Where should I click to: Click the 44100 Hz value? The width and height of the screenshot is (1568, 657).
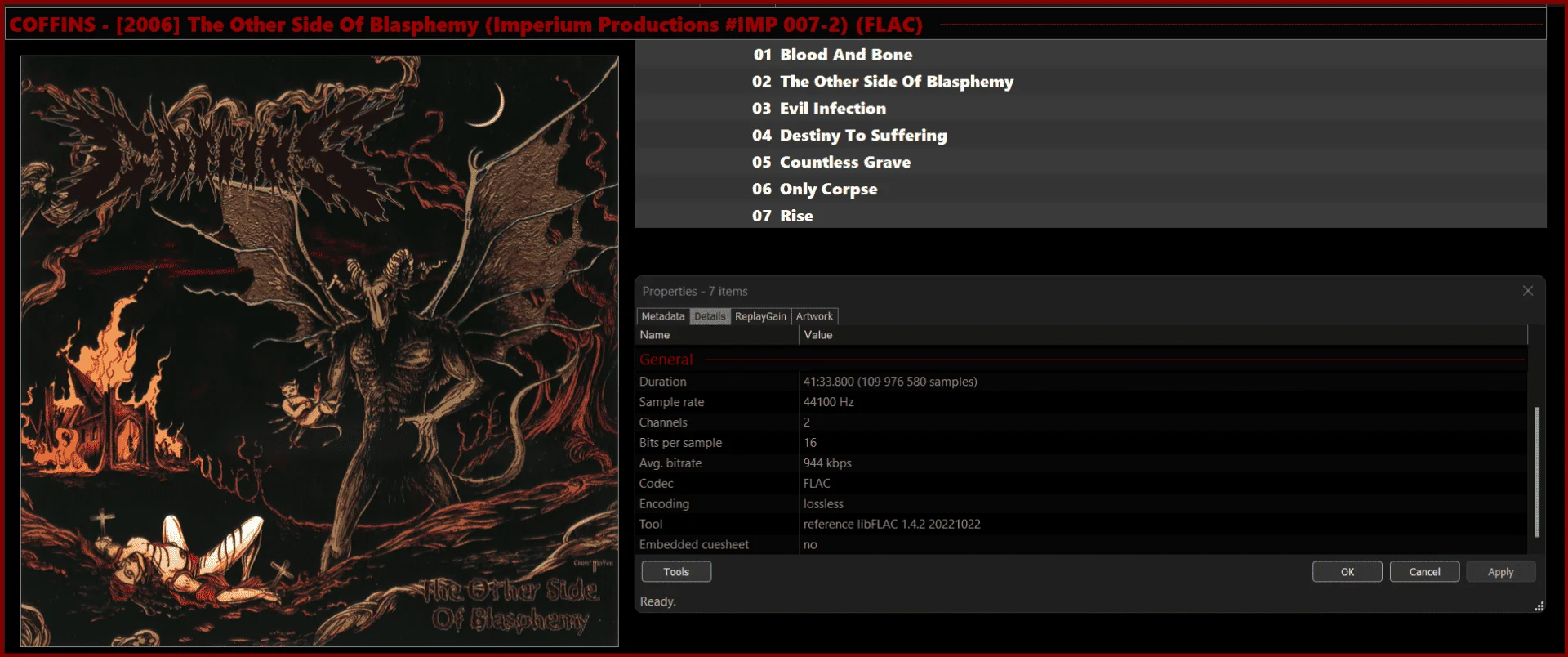(828, 402)
